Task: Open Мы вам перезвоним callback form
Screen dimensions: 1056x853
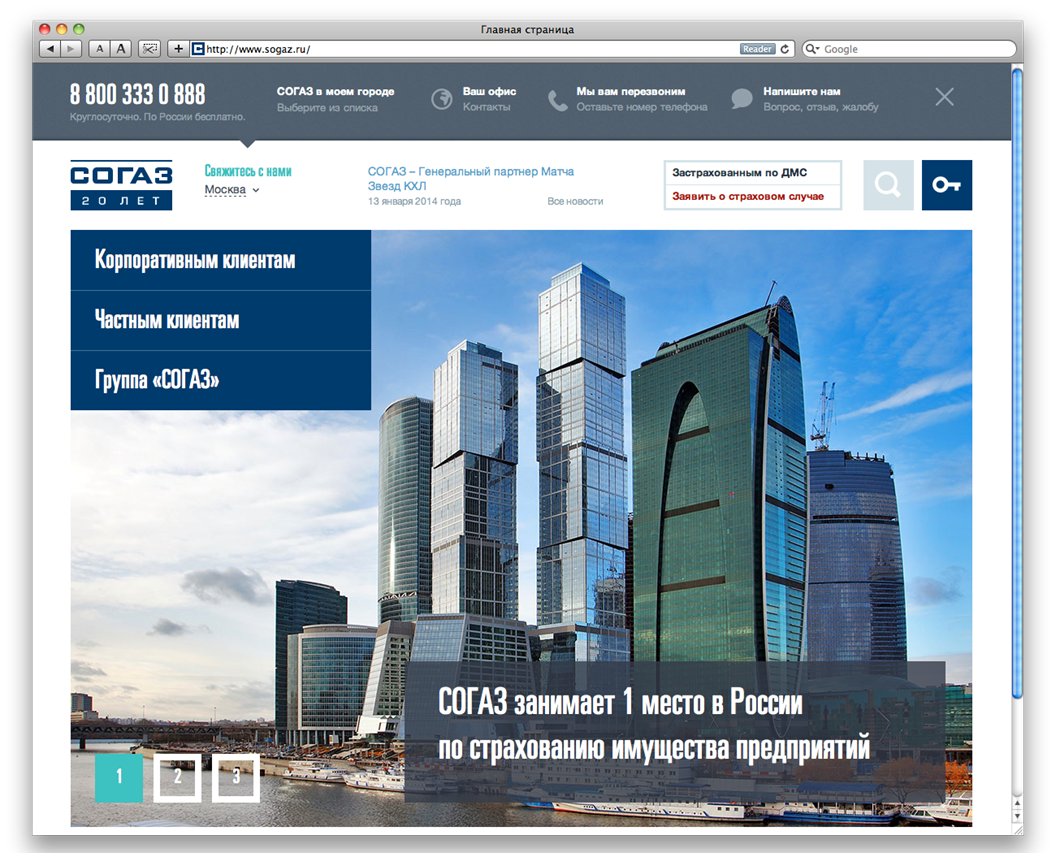Action: click(641, 99)
